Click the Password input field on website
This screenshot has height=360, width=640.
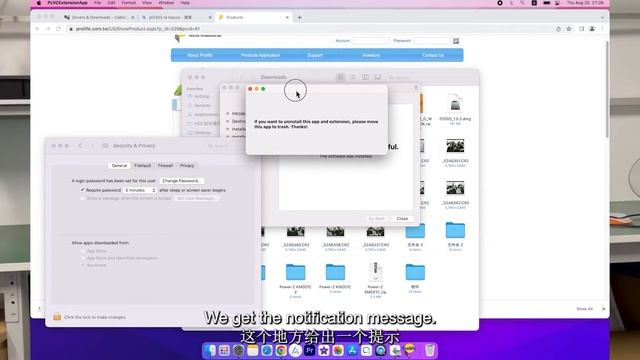432,41
